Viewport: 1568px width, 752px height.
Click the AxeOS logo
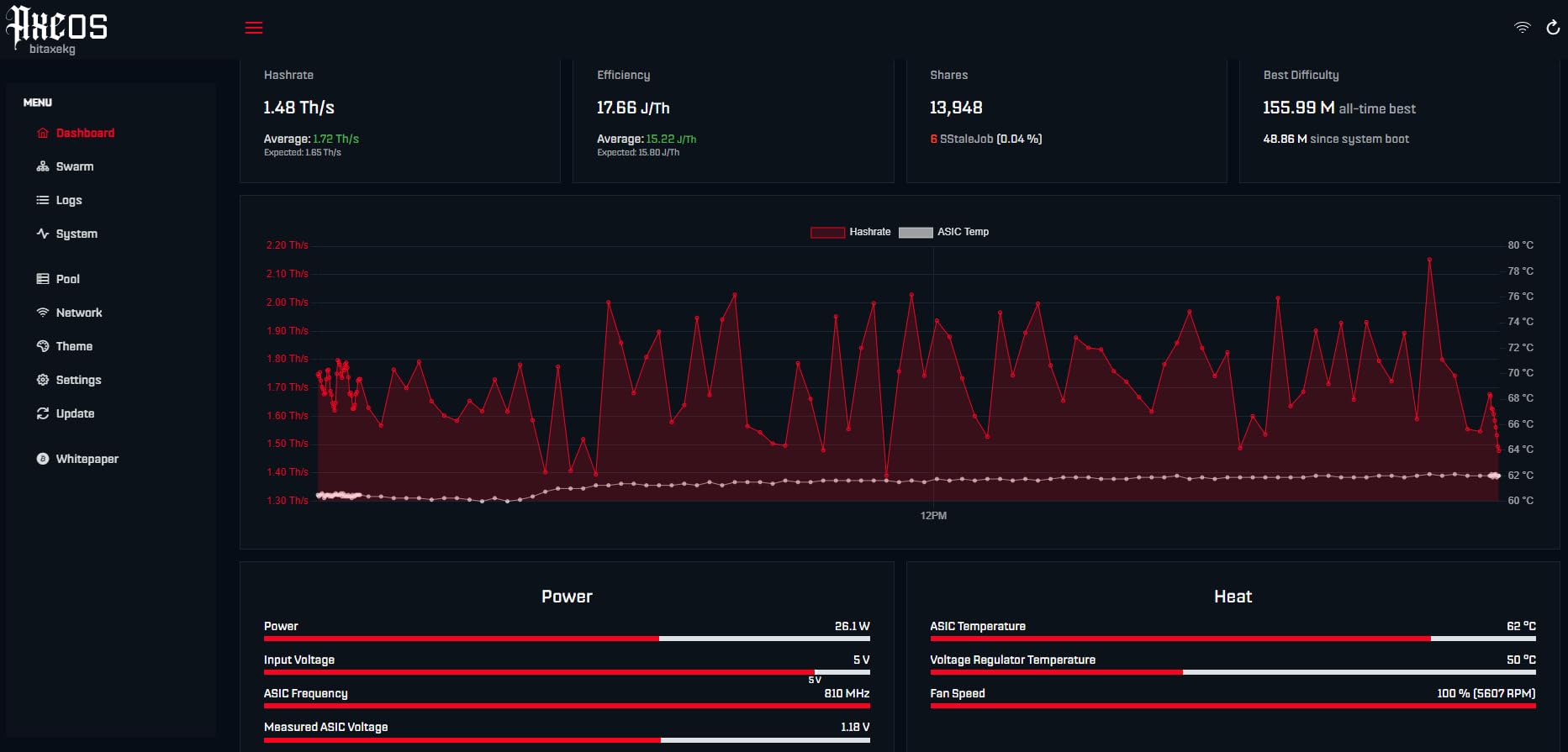coord(57,27)
